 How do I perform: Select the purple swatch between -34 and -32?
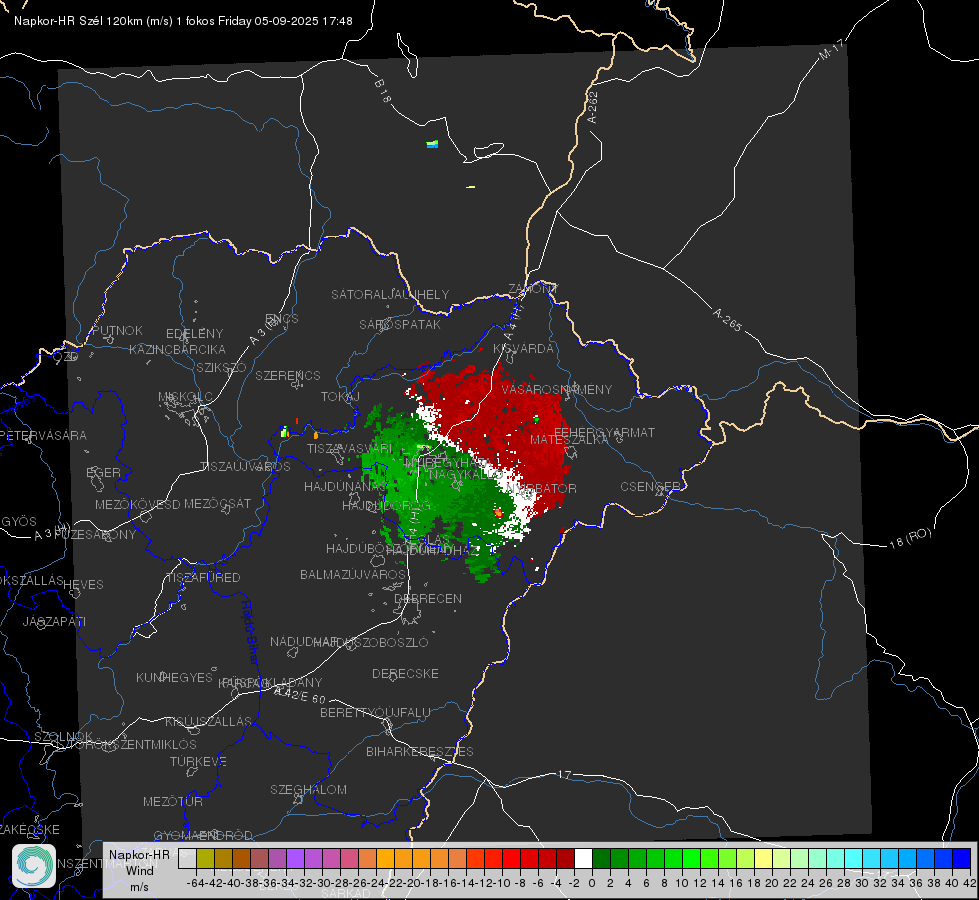(295, 859)
